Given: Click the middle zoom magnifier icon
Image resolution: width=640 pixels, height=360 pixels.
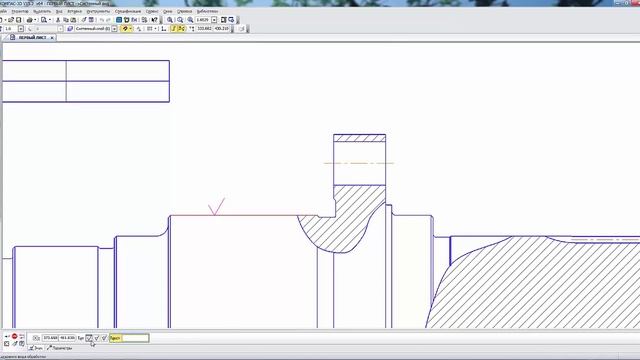Looking at the screenshot, I should tap(180, 20).
